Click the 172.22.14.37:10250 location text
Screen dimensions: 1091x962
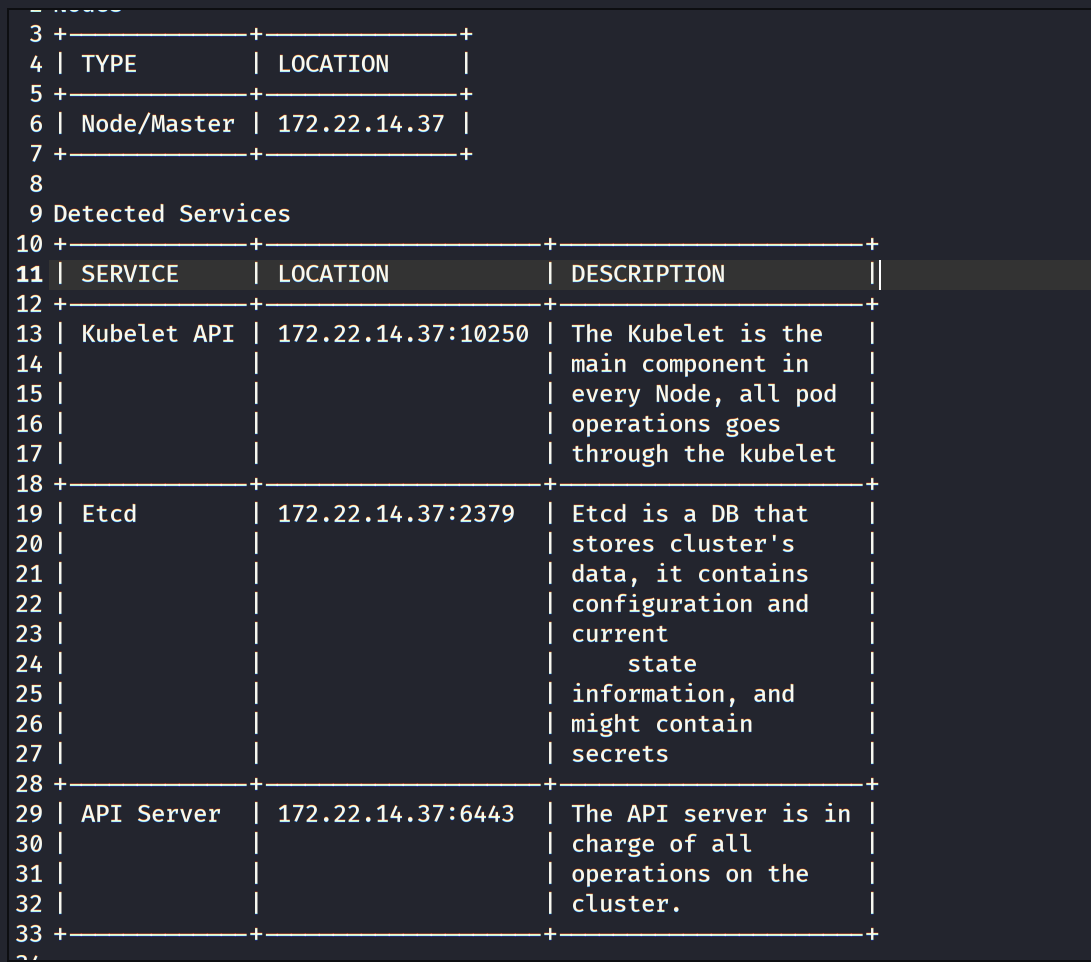[403, 334]
